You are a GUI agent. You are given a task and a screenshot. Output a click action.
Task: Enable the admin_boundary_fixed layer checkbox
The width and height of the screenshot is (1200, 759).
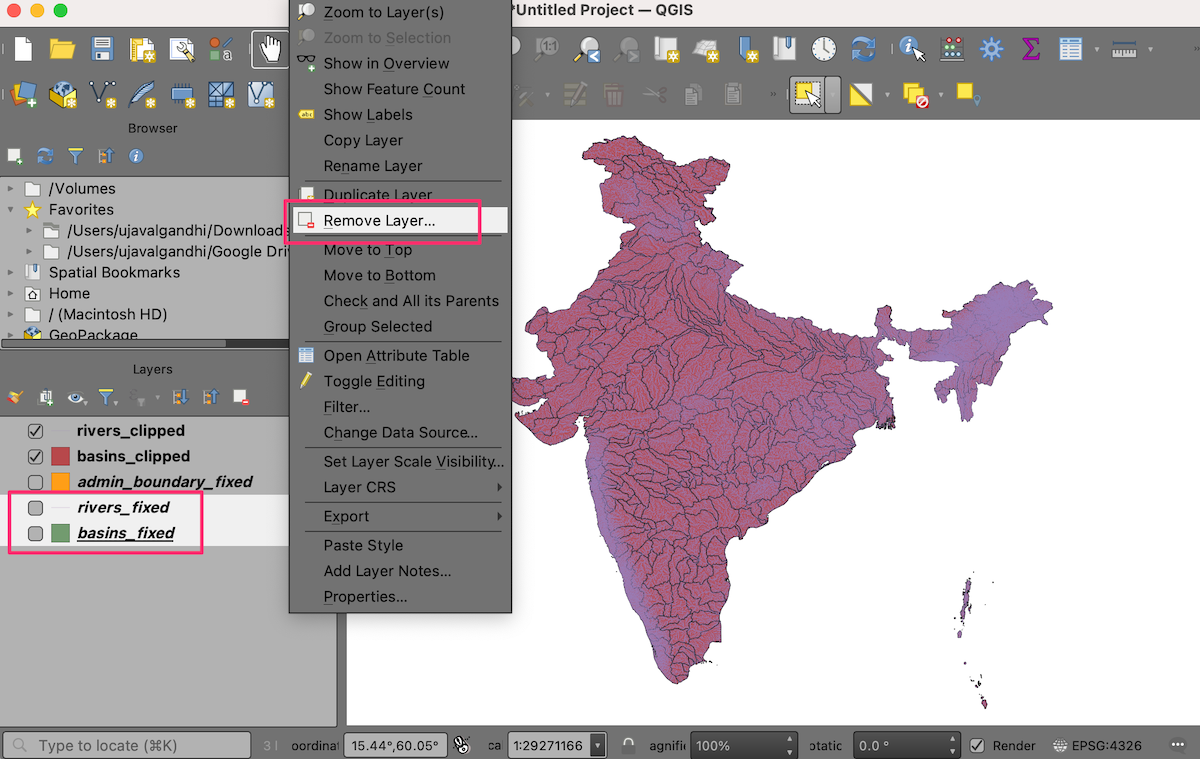coord(36,482)
